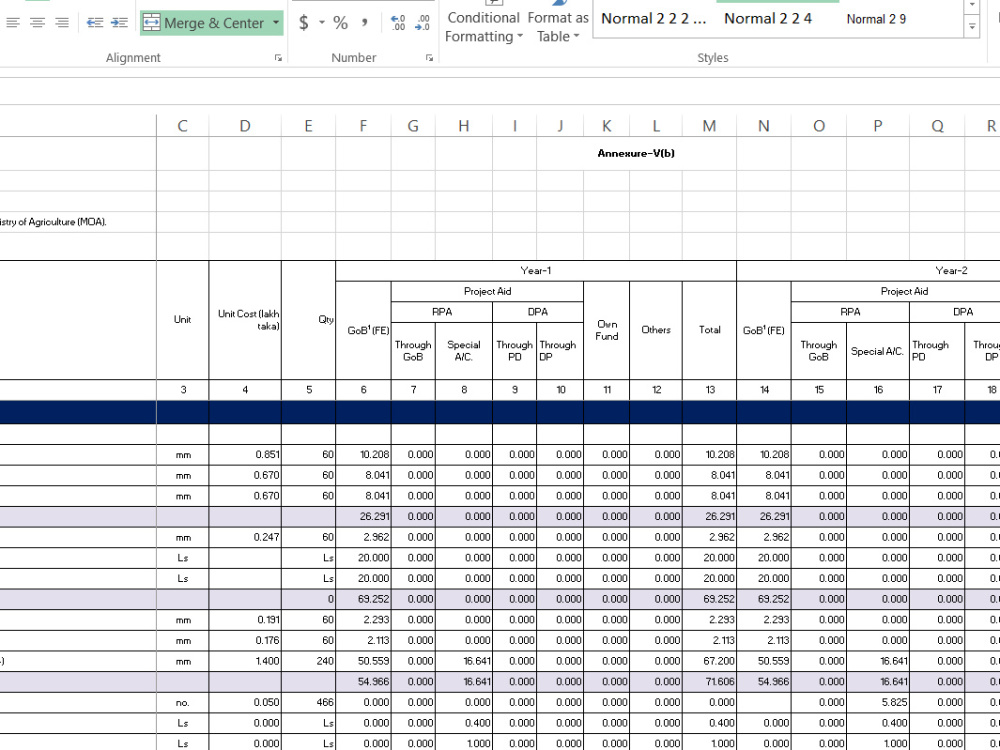Open Alignment settings dialog launcher

(x=278, y=58)
